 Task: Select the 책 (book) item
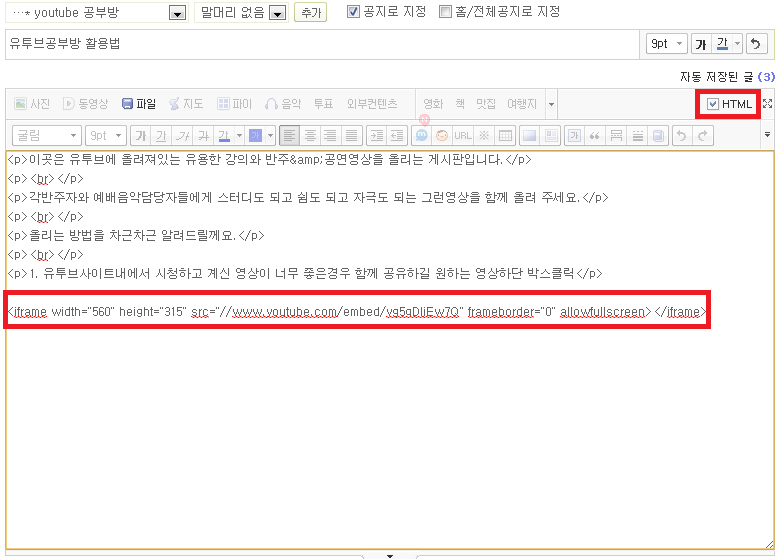(x=460, y=104)
